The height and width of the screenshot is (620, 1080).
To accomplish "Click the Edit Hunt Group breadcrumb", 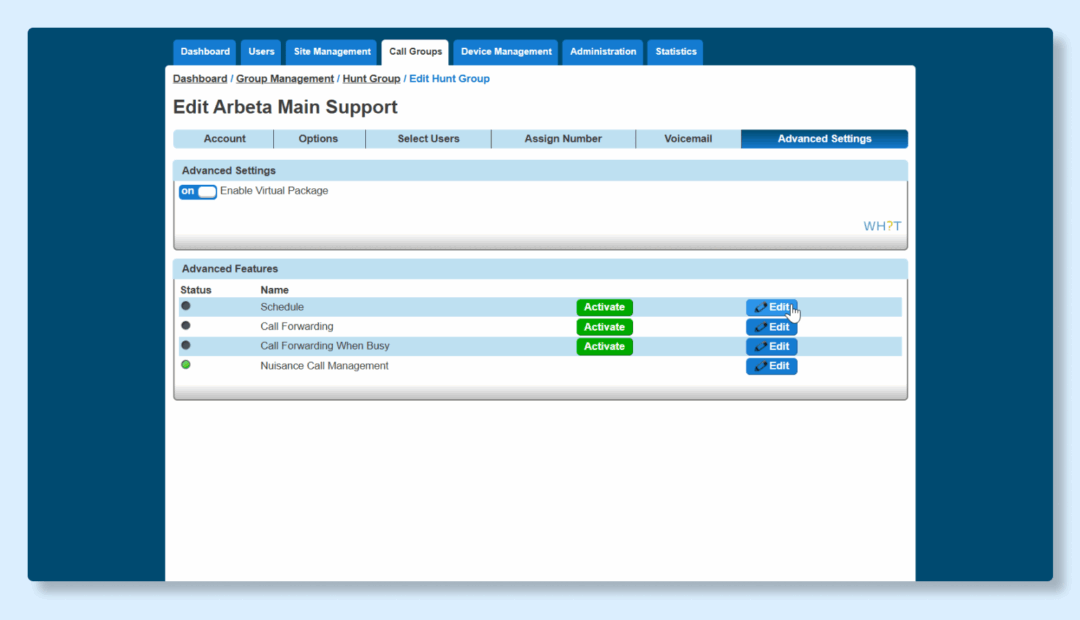I will (449, 79).
